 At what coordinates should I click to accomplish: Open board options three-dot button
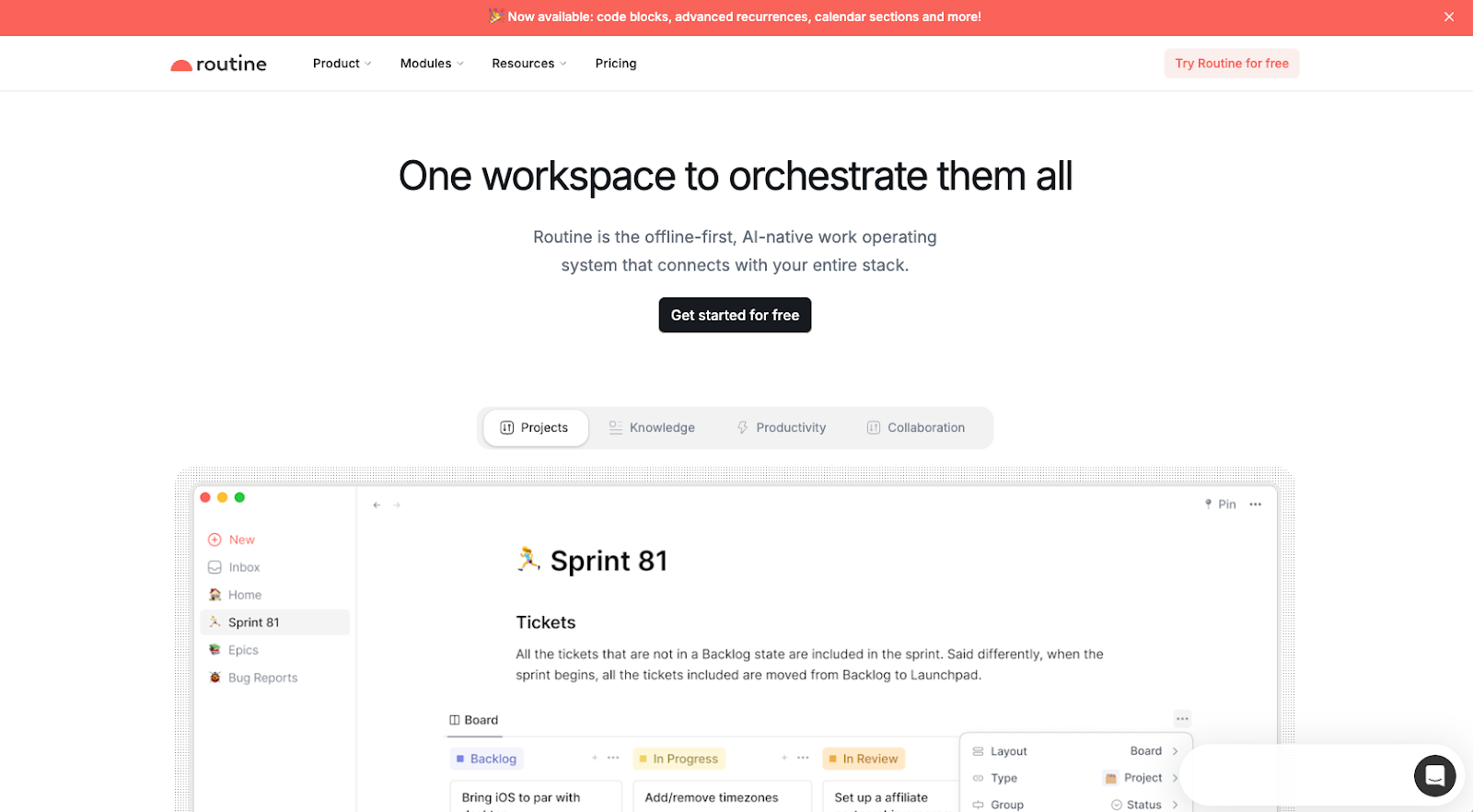click(1182, 719)
